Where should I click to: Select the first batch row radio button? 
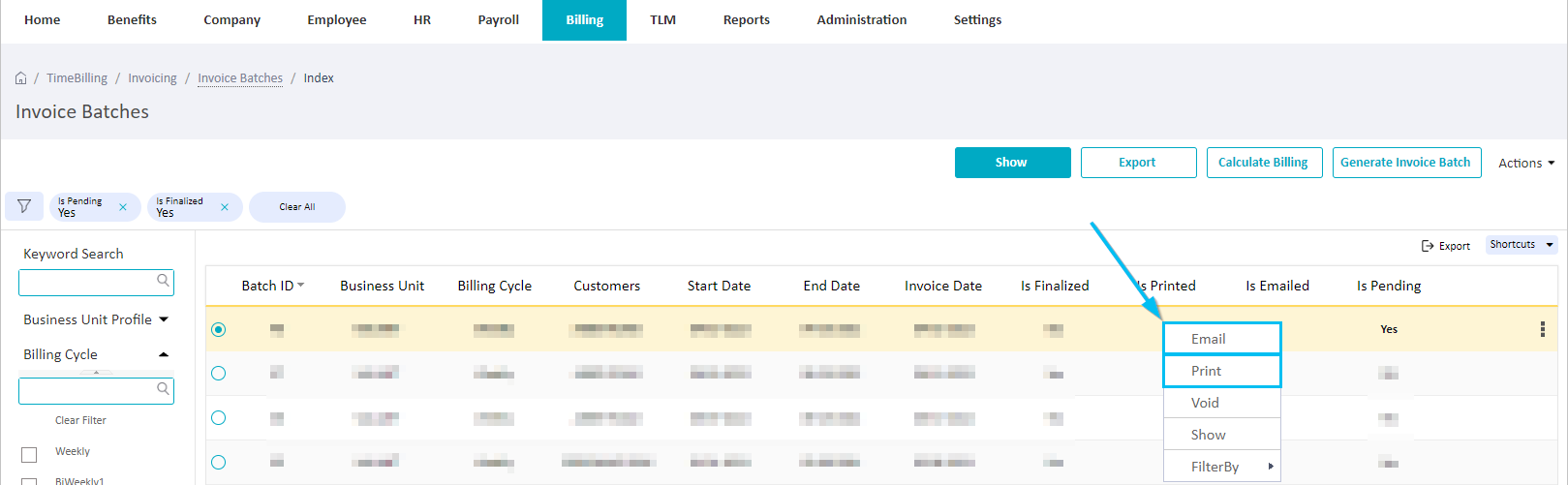coord(219,329)
